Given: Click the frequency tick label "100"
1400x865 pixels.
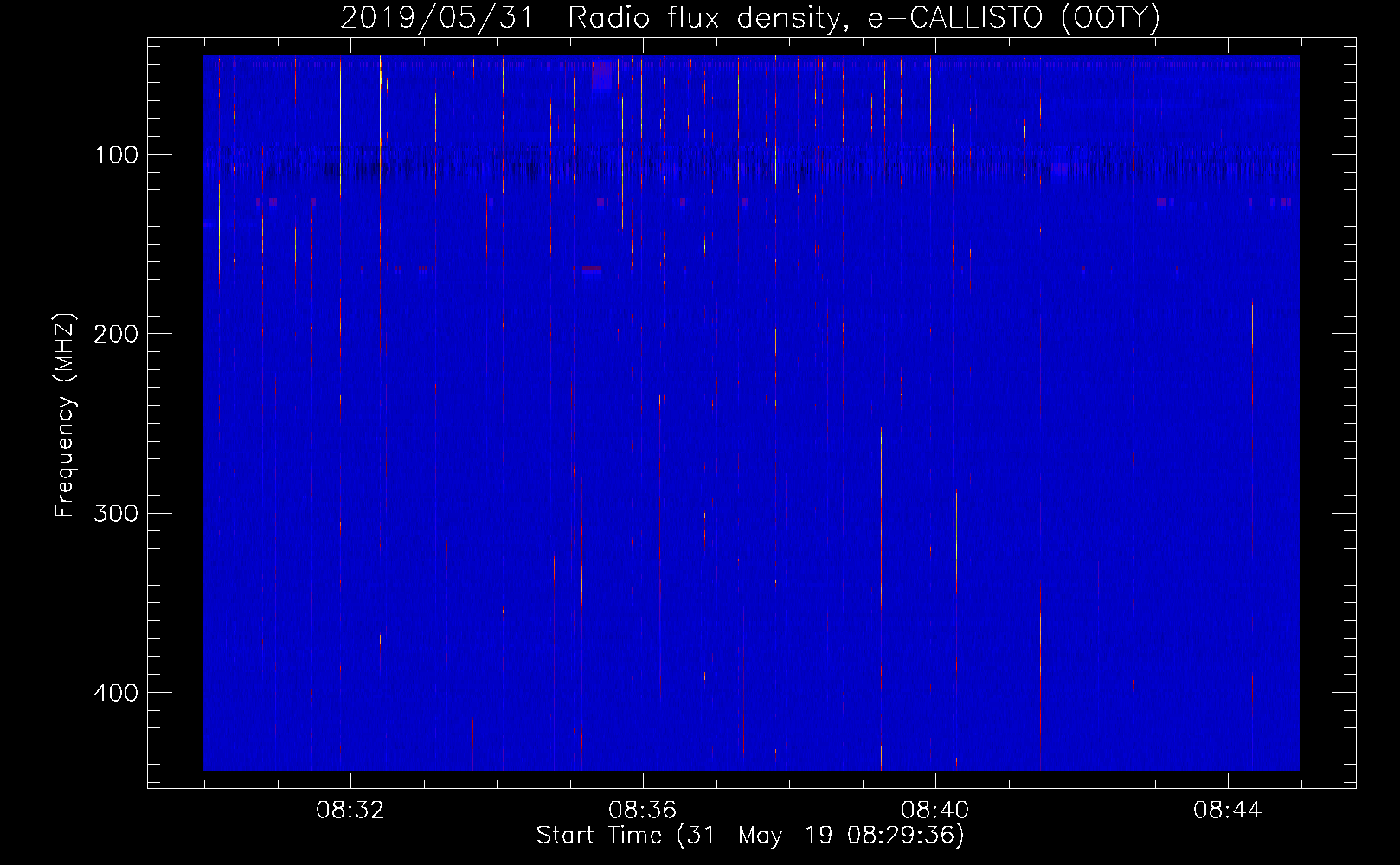Looking at the screenshot, I should pos(116,155).
